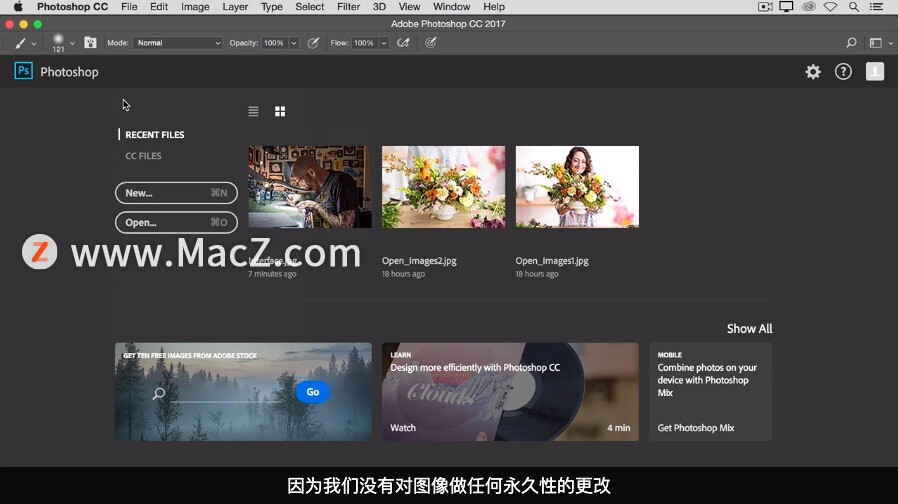Click the display mirroring menu bar icon

pos(786,7)
